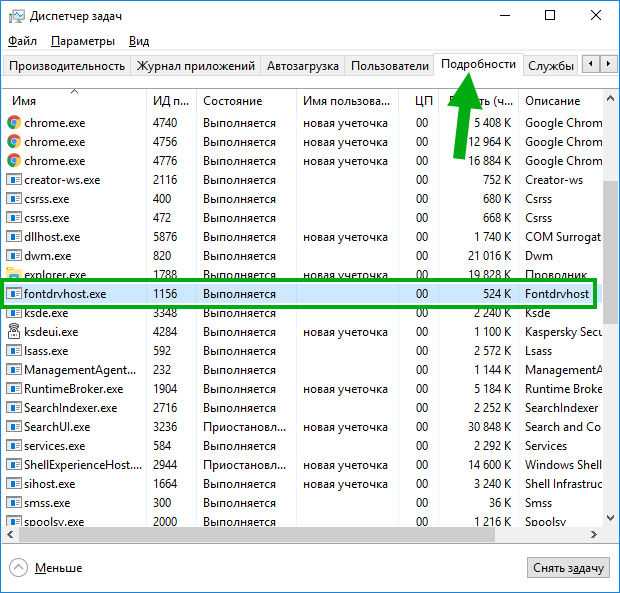Viewport: 620px width, 593px height.
Task: Click the Снять задачу button
Action: (568, 568)
